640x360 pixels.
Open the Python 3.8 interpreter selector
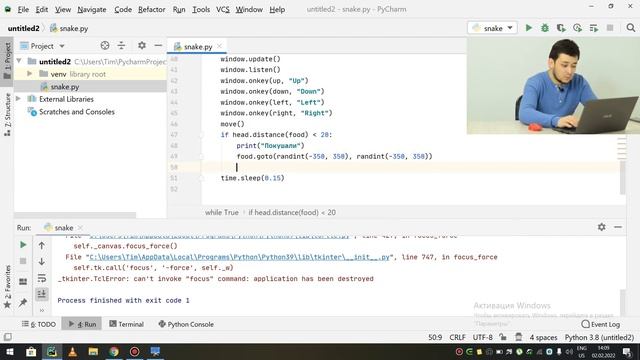[x=599, y=337]
